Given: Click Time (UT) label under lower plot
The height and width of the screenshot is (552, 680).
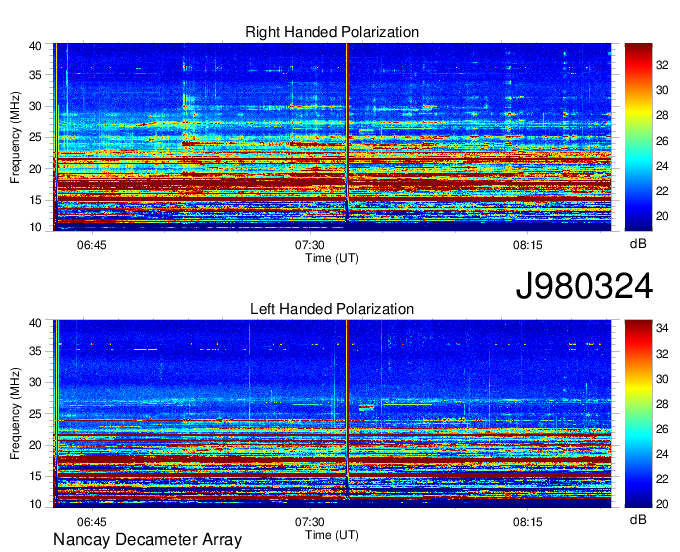Looking at the screenshot, I should pyautogui.click(x=332, y=535).
